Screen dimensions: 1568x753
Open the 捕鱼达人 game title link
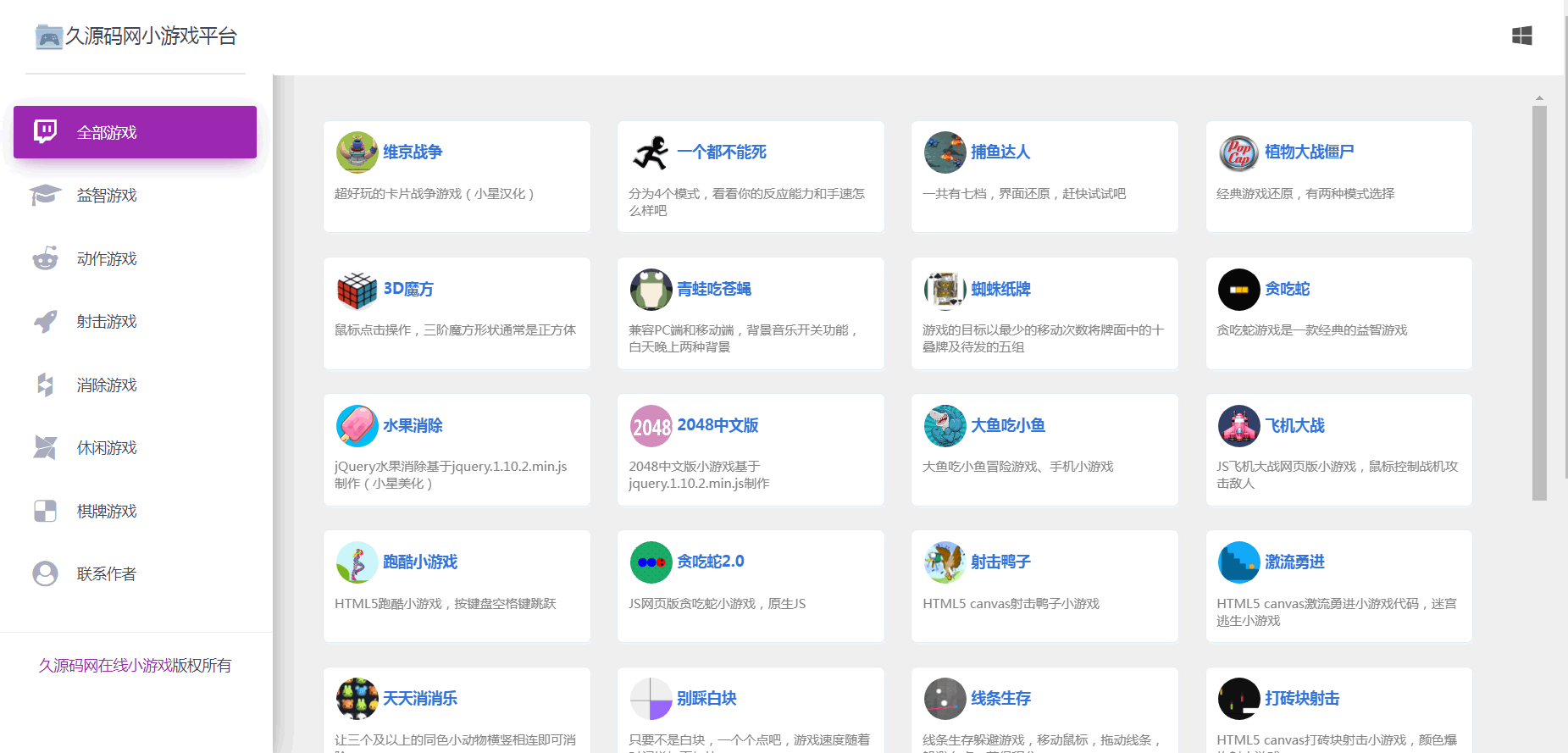click(x=1000, y=152)
